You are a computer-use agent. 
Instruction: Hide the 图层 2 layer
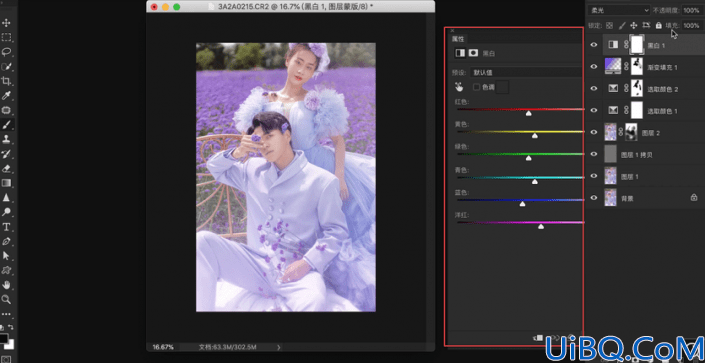click(x=593, y=132)
